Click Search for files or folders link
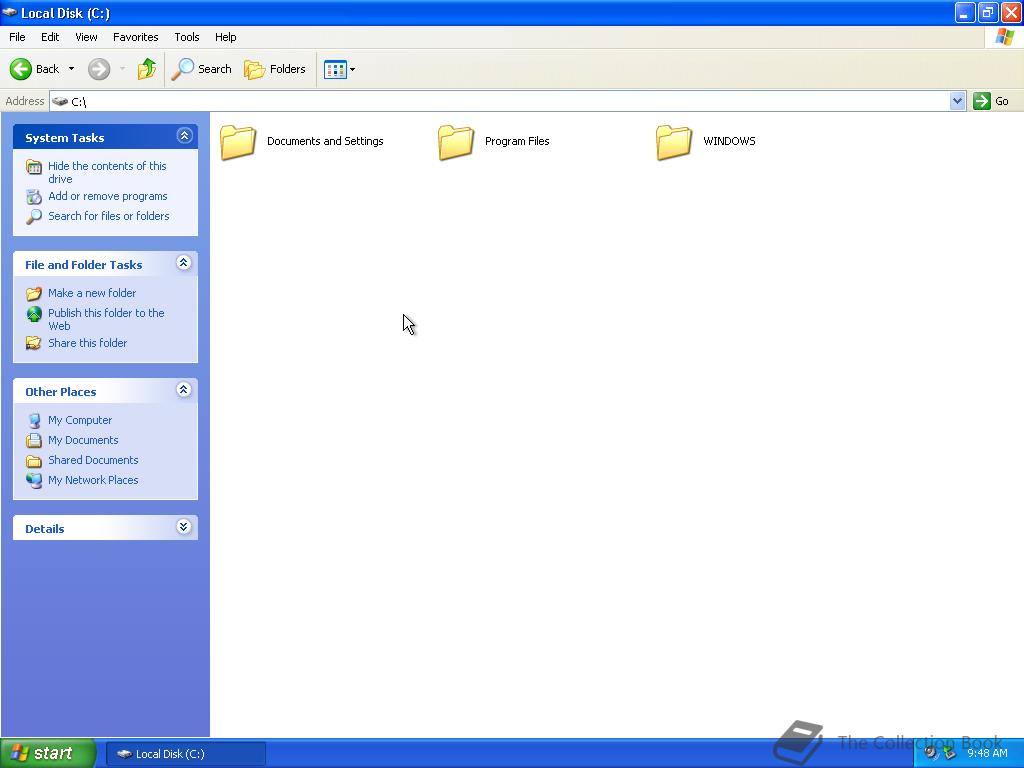This screenshot has width=1024, height=768. click(108, 216)
